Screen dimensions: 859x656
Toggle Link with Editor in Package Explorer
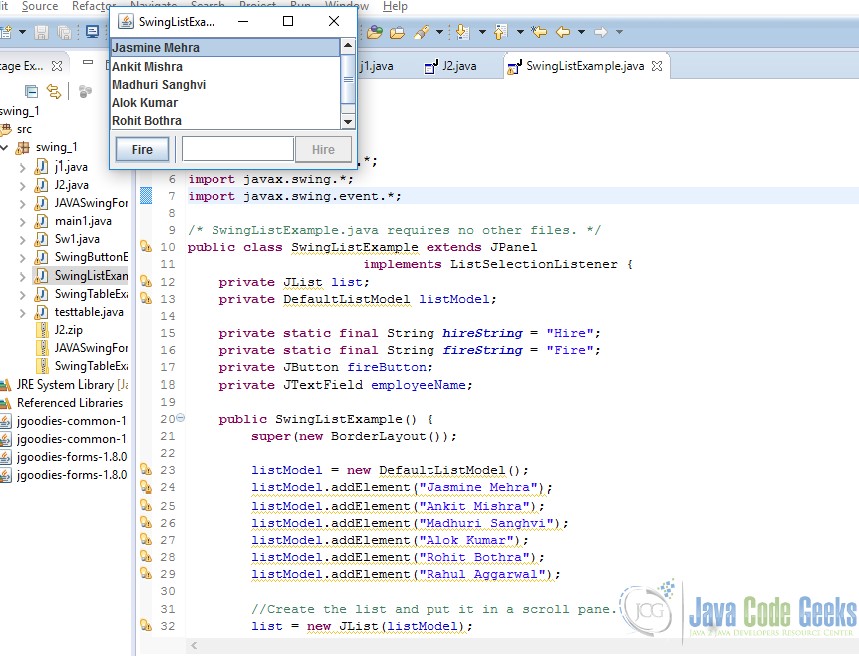pos(54,91)
